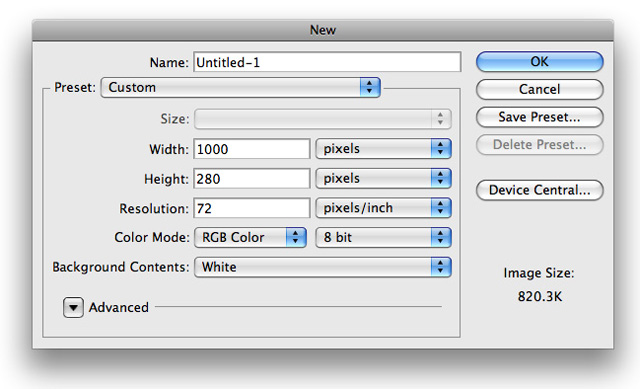Click the Width value field showing 1000
The image size is (640, 389).
click(251, 149)
